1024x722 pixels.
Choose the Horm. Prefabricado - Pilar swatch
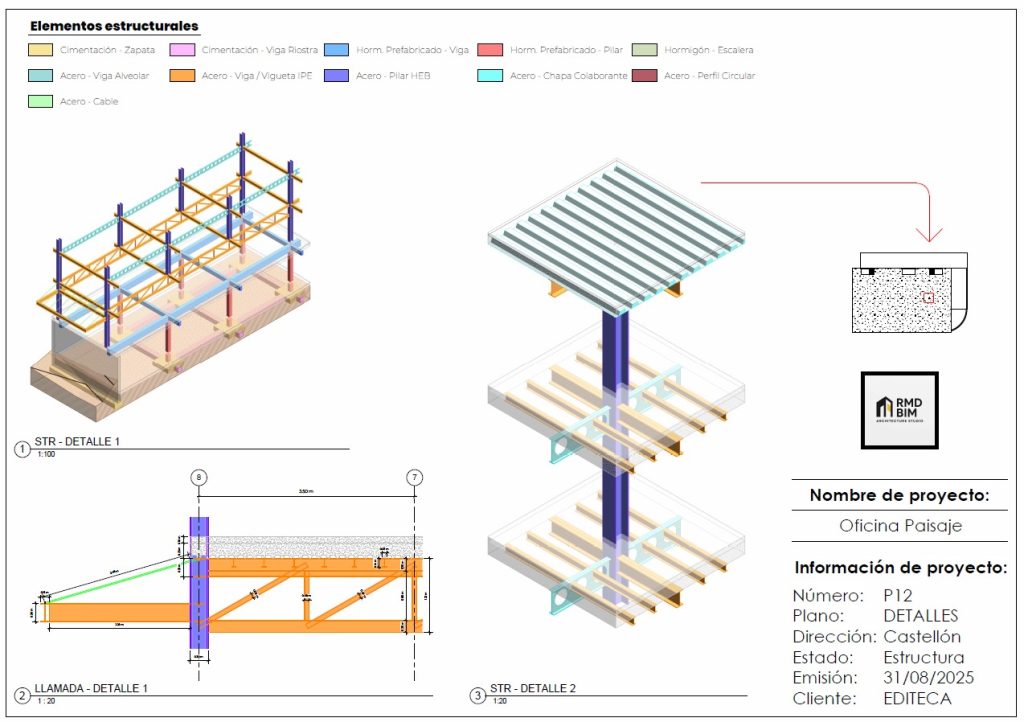tap(489, 50)
